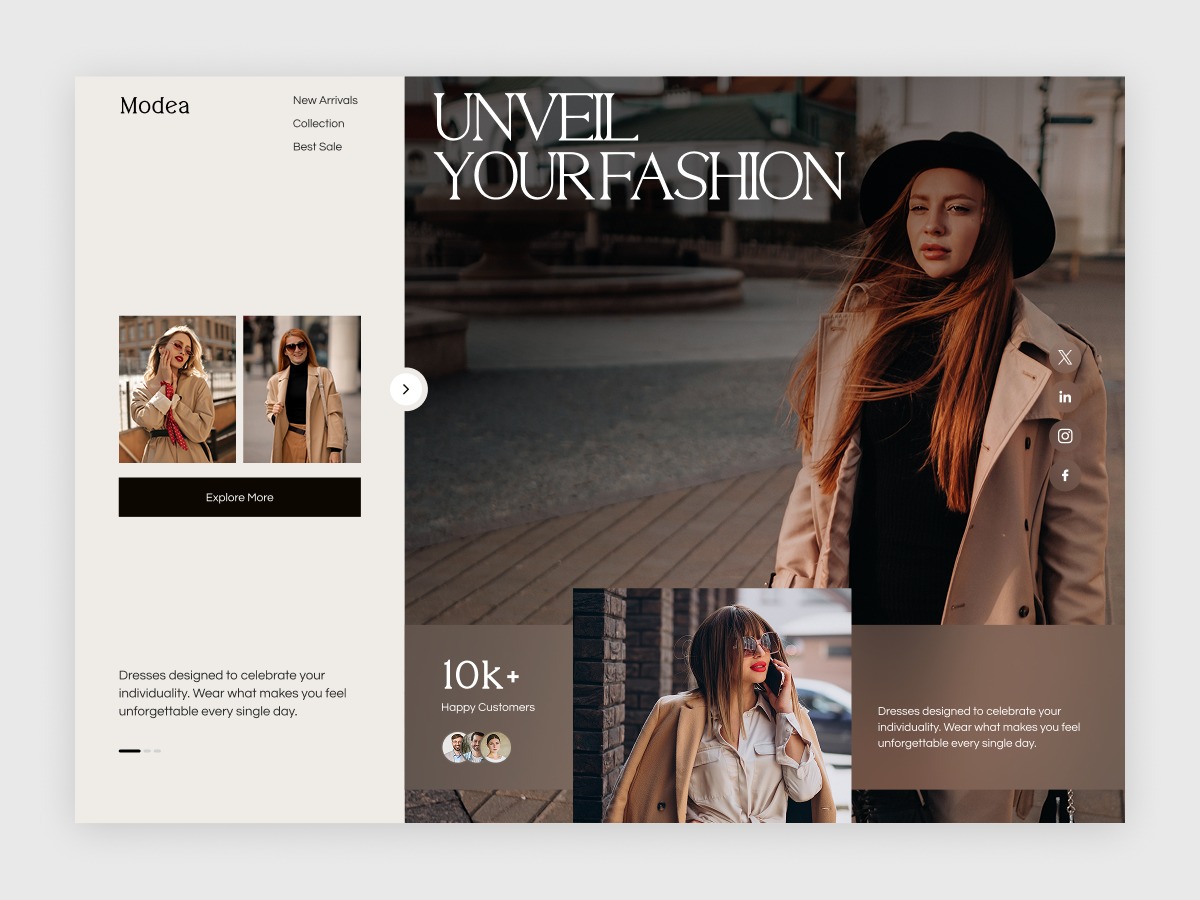Open the Collection navigation item
Image resolution: width=1200 pixels, height=900 pixels.
318,123
